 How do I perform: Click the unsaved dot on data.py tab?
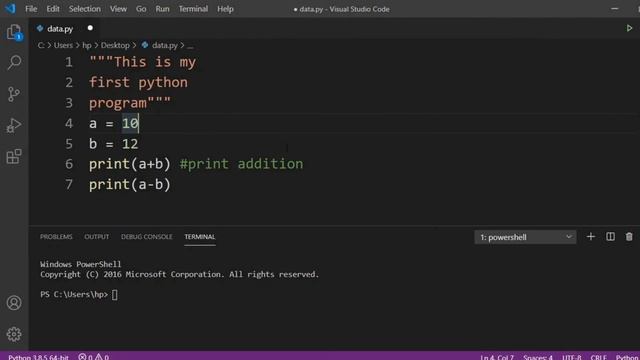(90, 28)
